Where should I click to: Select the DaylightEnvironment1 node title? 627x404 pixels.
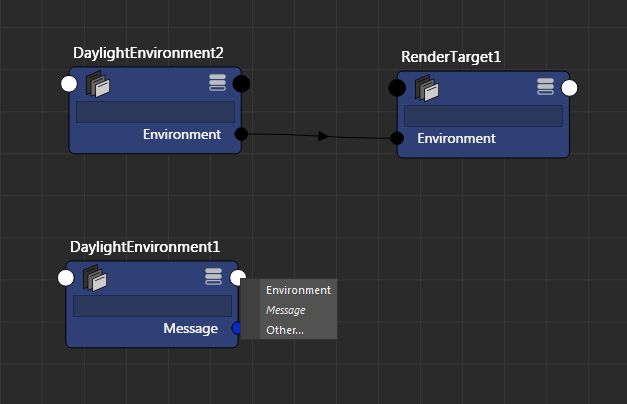(145, 247)
